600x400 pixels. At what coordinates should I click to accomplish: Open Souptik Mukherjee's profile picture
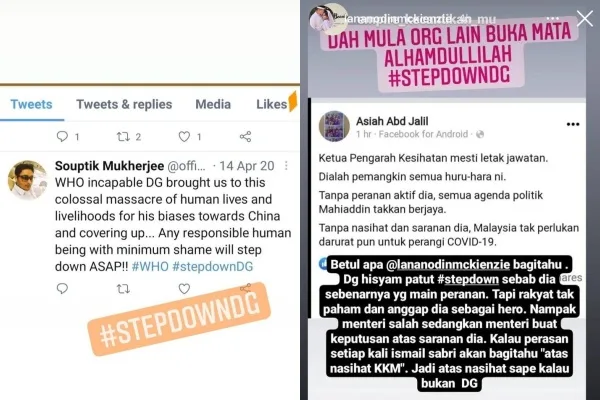click(x=27, y=180)
